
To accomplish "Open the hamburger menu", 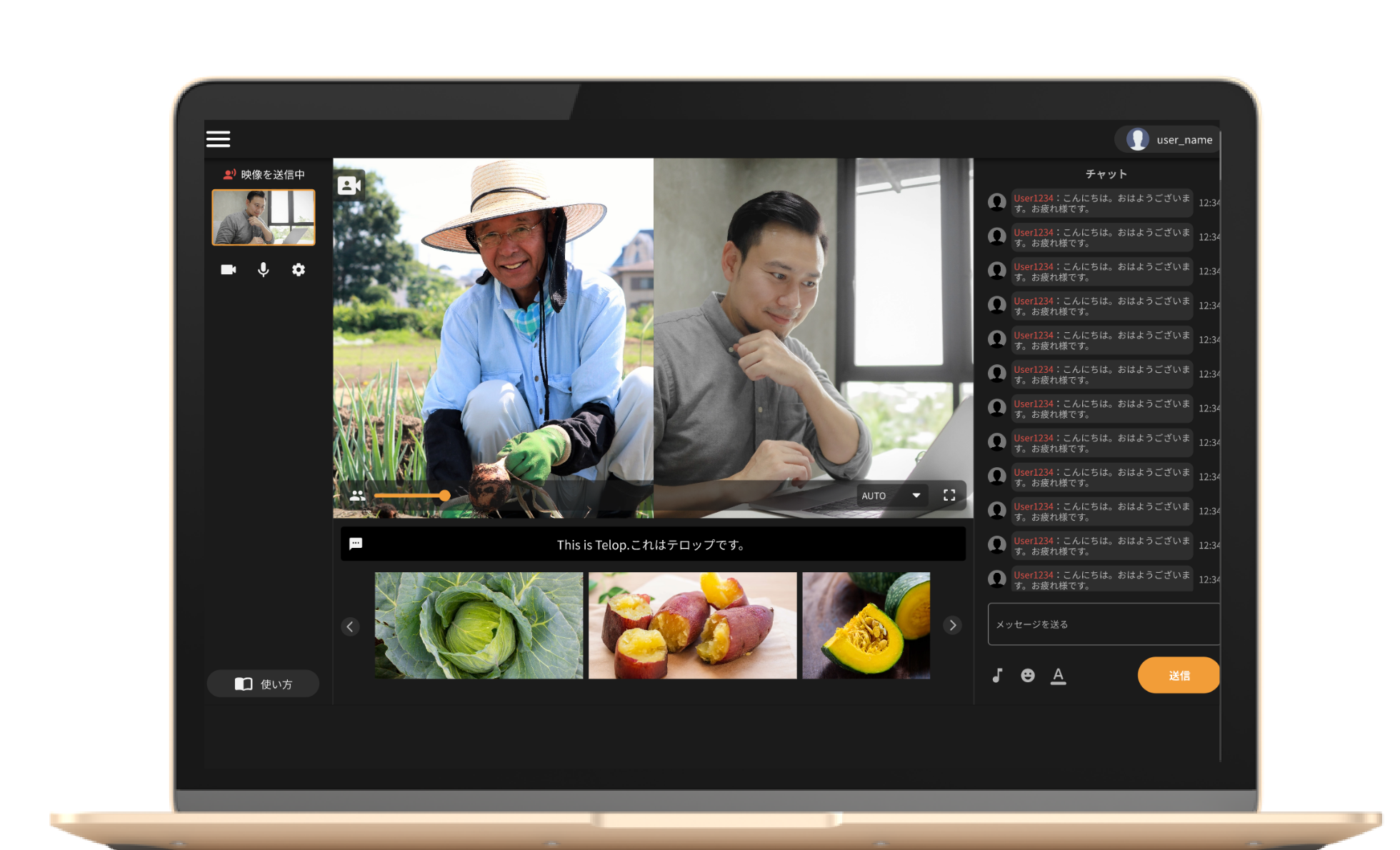I will (219, 139).
